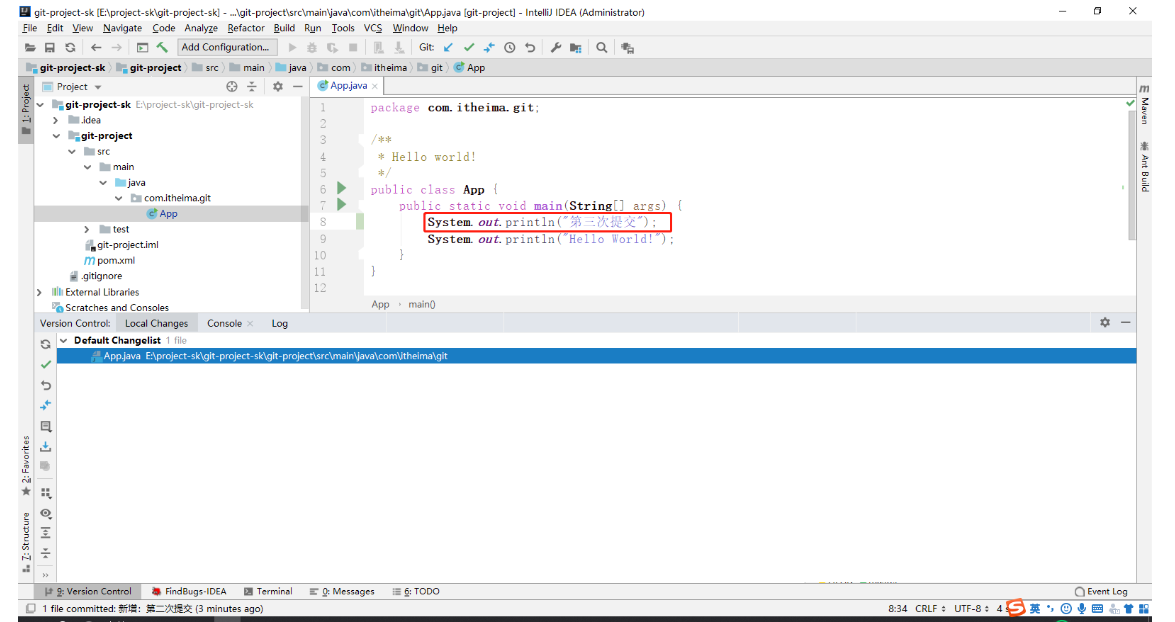Hide the Project panel with minus icon
Screen dimensions: 1175x622
pos(297,86)
